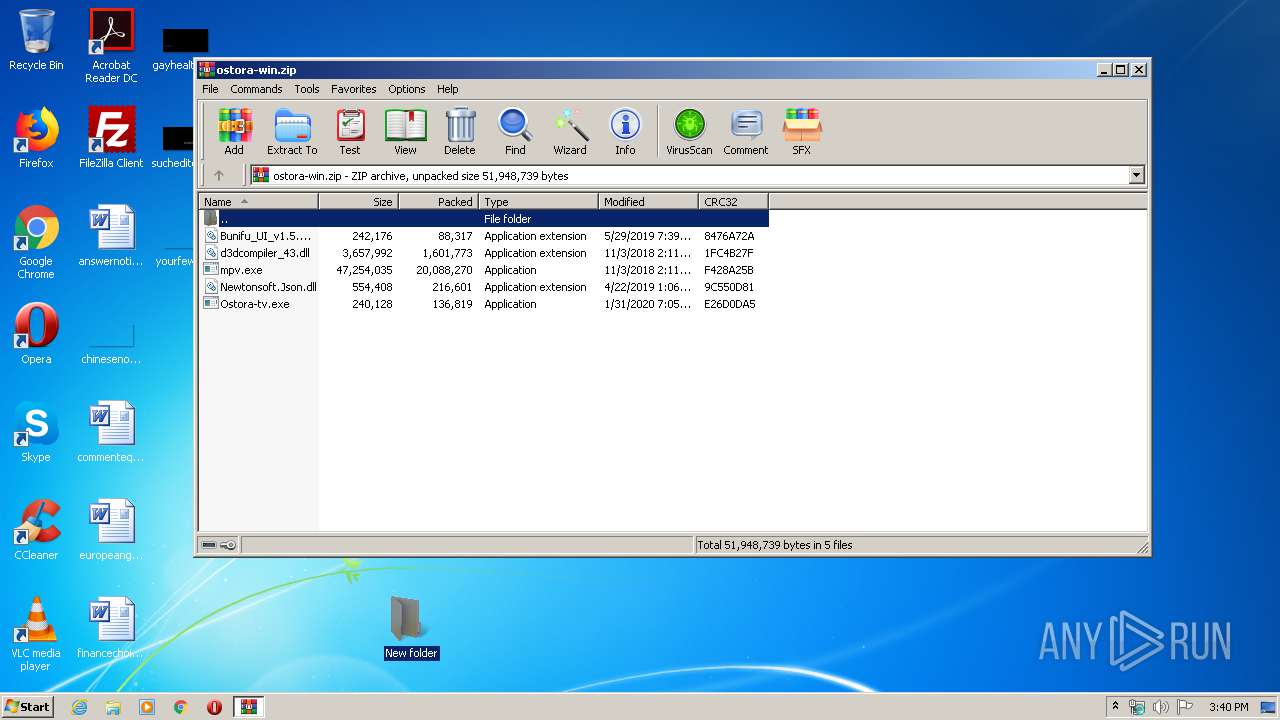Screen dimensions: 1280x720
Task: Open the Commands menu
Action: coord(256,89)
